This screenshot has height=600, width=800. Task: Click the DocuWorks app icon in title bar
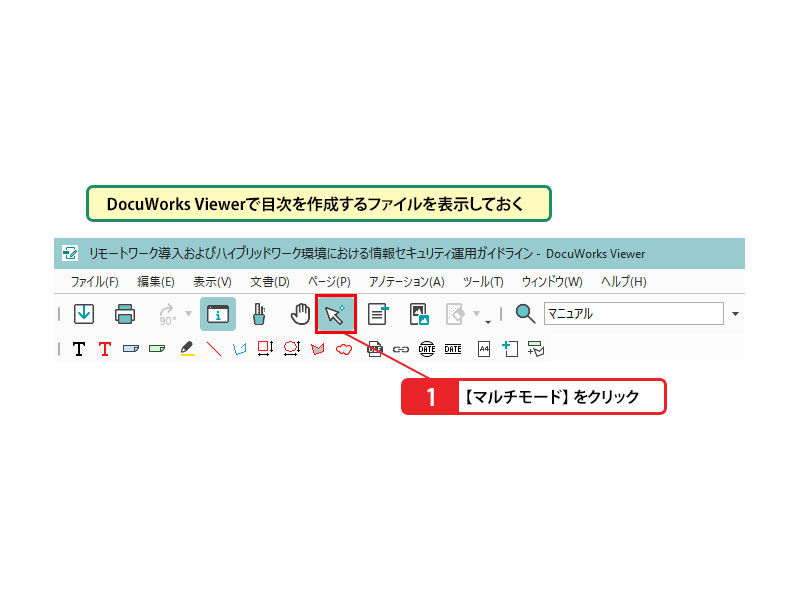click(70, 253)
